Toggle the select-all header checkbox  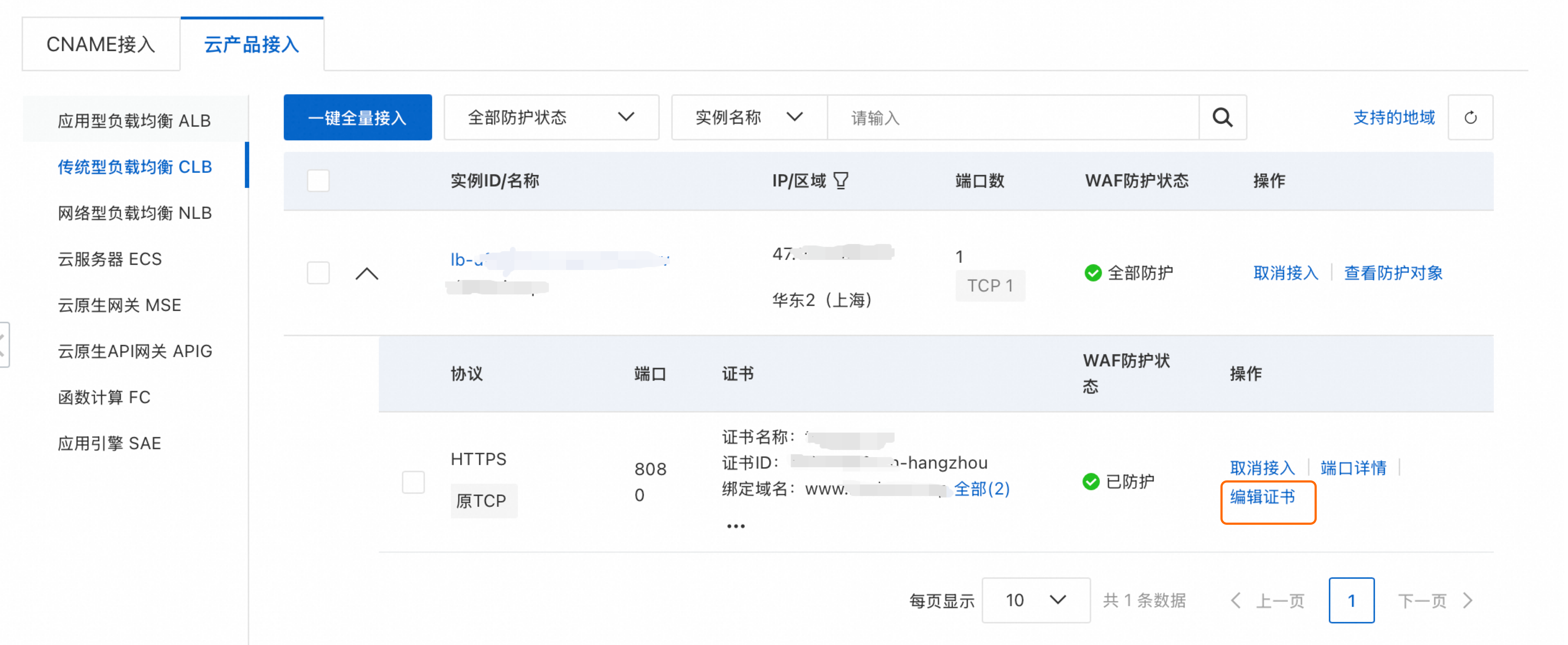pos(318,181)
